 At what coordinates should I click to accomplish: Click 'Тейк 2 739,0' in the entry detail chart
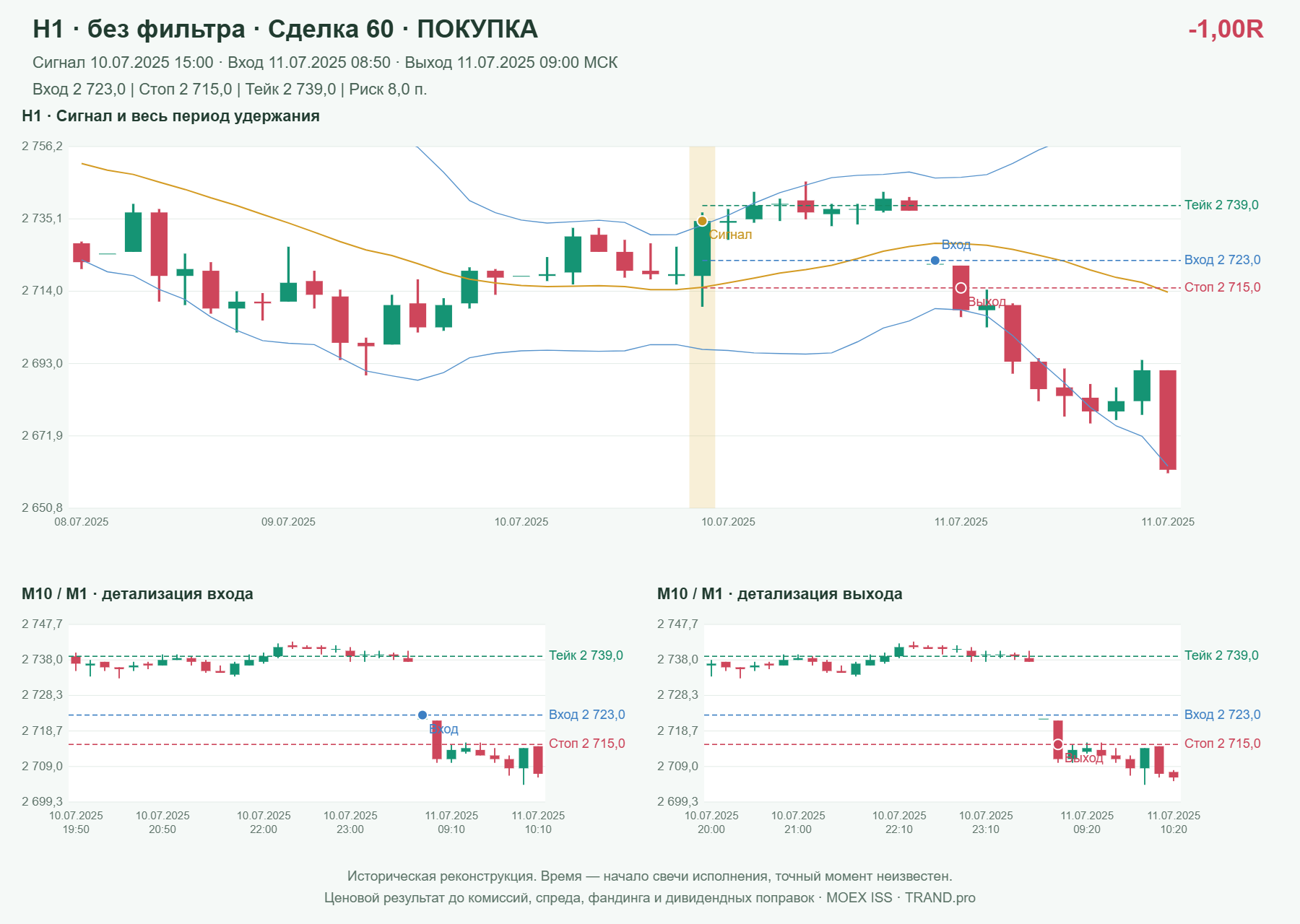586,655
